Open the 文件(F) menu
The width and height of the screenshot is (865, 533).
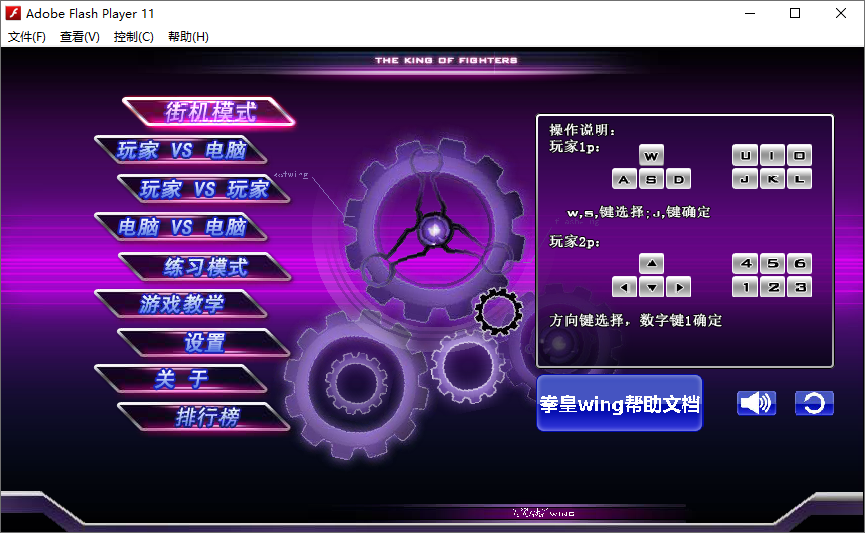tap(26, 36)
